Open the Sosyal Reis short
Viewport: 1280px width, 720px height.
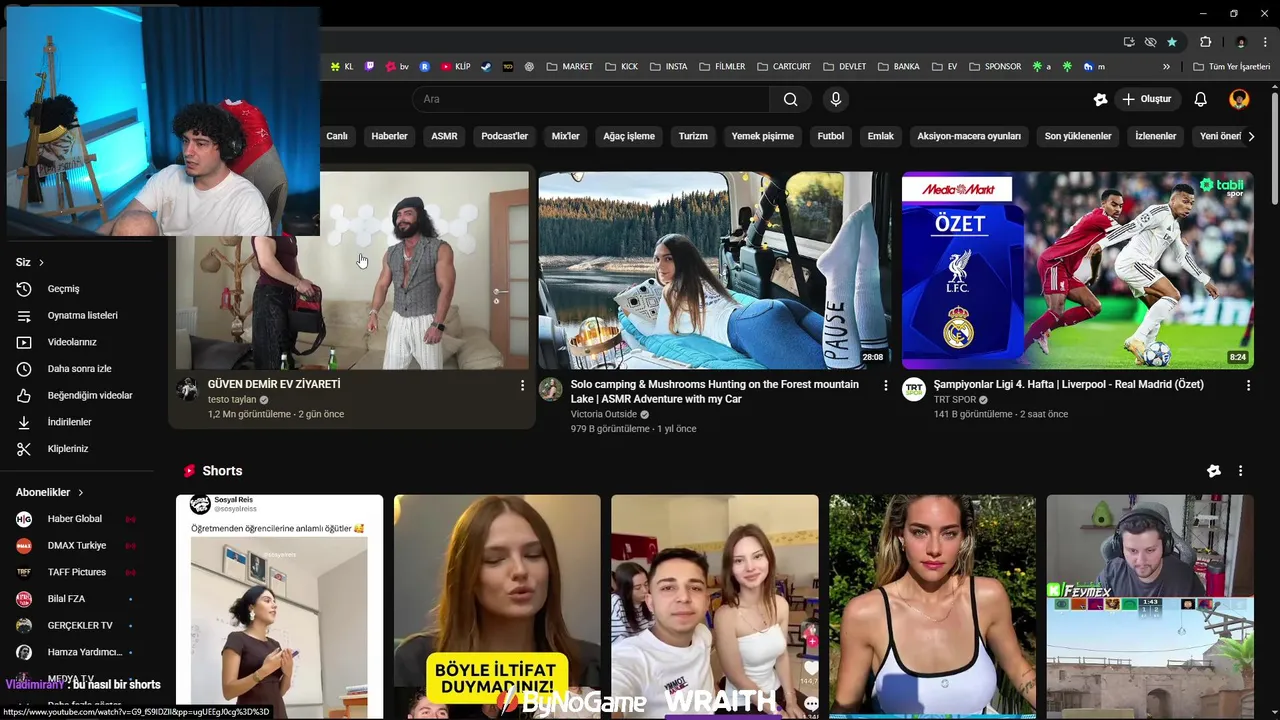(279, 606)
